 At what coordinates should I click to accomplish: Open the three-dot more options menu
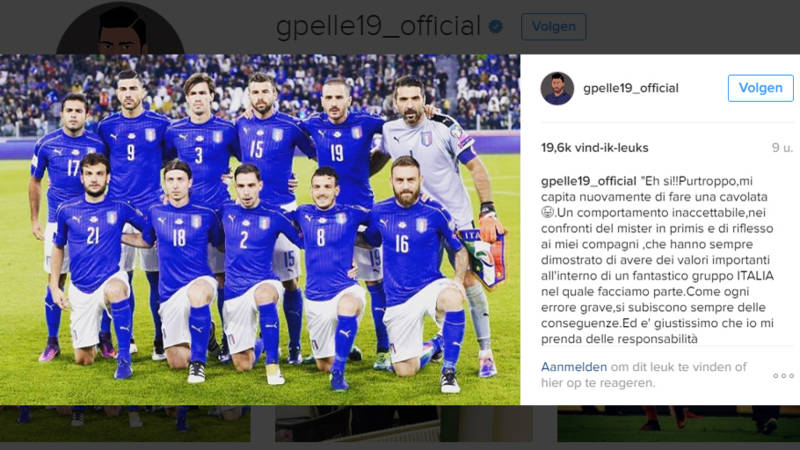(x=783, y=376)
